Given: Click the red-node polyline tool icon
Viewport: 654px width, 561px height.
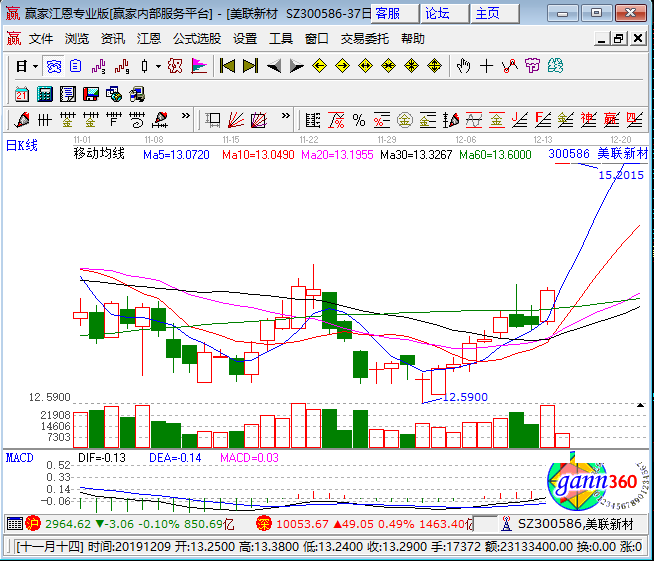Looking at the screenshot, I should [x=510, y=66].
